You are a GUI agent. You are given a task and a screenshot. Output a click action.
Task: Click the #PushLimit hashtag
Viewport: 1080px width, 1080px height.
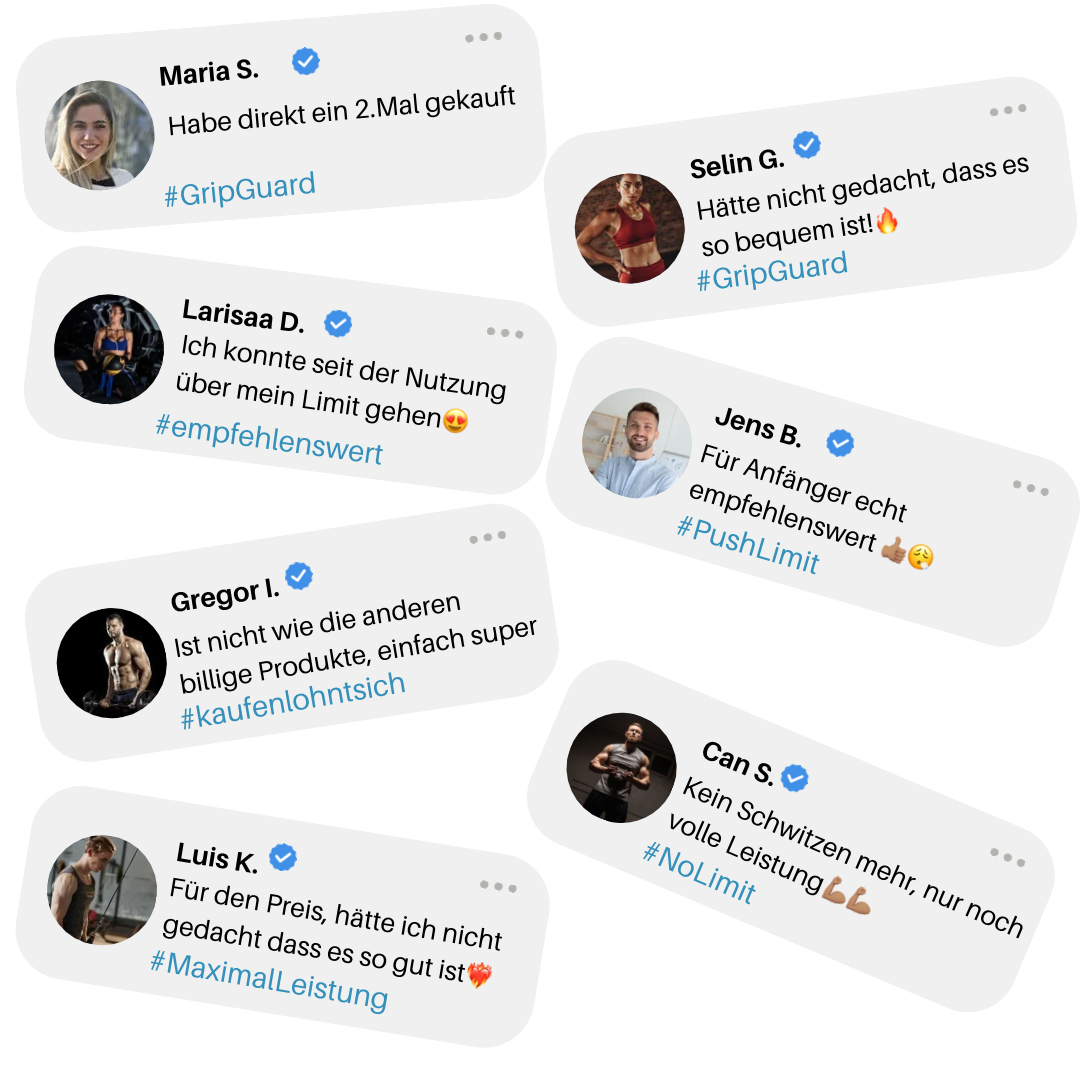click(748, 546)
